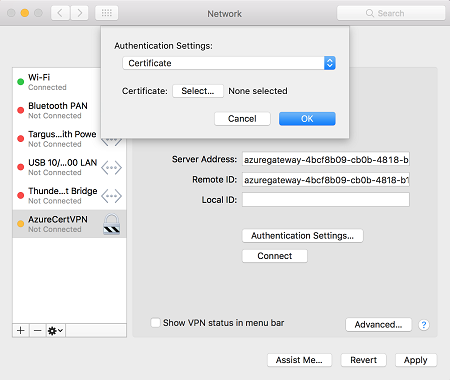The image size is (450, 380).
Task: Click the Select... certificate button
Action: tap(198, 91)
